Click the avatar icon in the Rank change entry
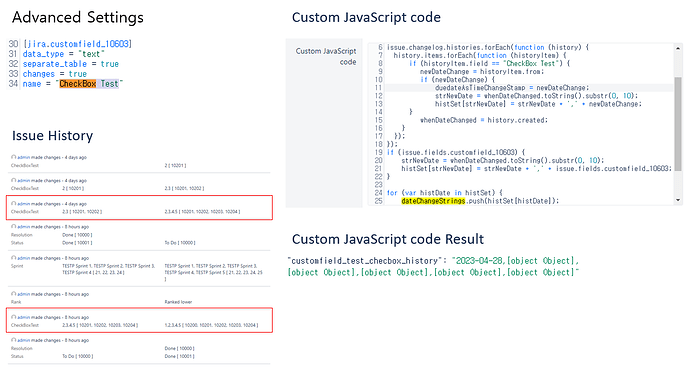The image size is (690, 370). click(14, 293)
